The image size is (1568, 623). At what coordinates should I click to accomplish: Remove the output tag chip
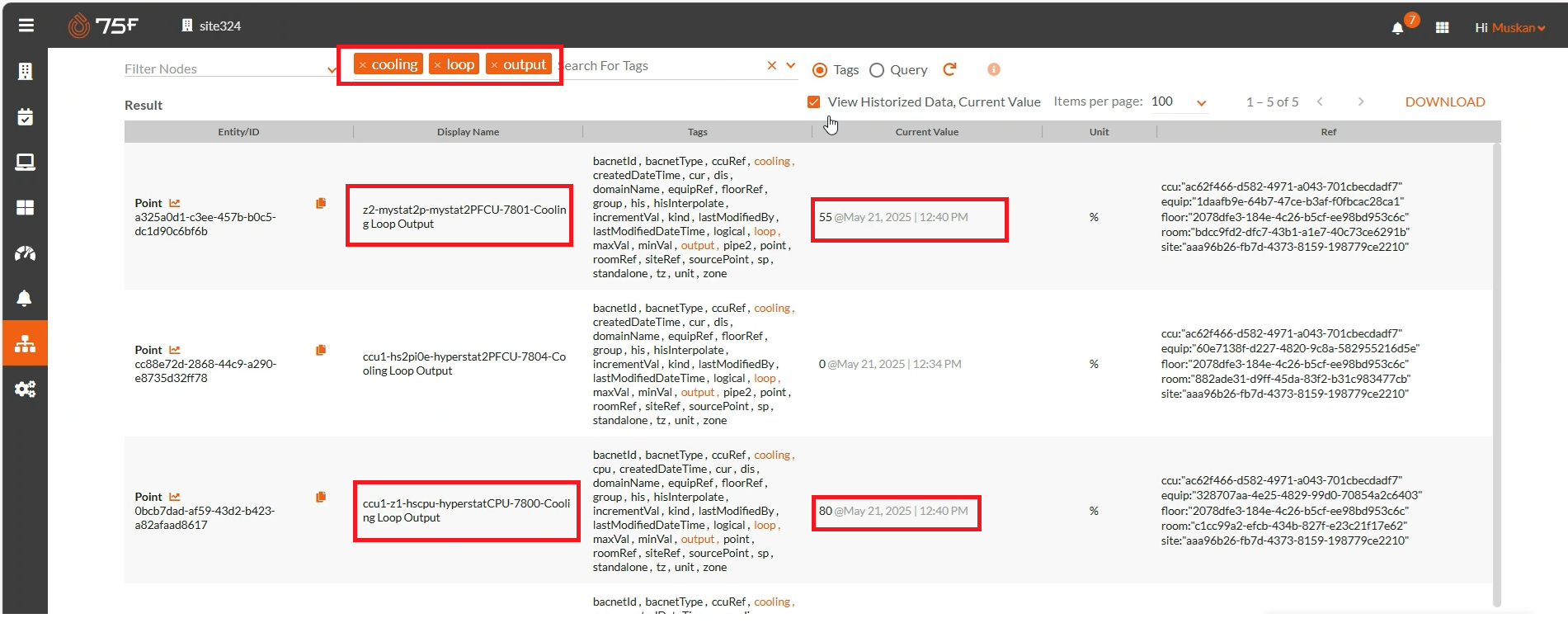point(494,65)
